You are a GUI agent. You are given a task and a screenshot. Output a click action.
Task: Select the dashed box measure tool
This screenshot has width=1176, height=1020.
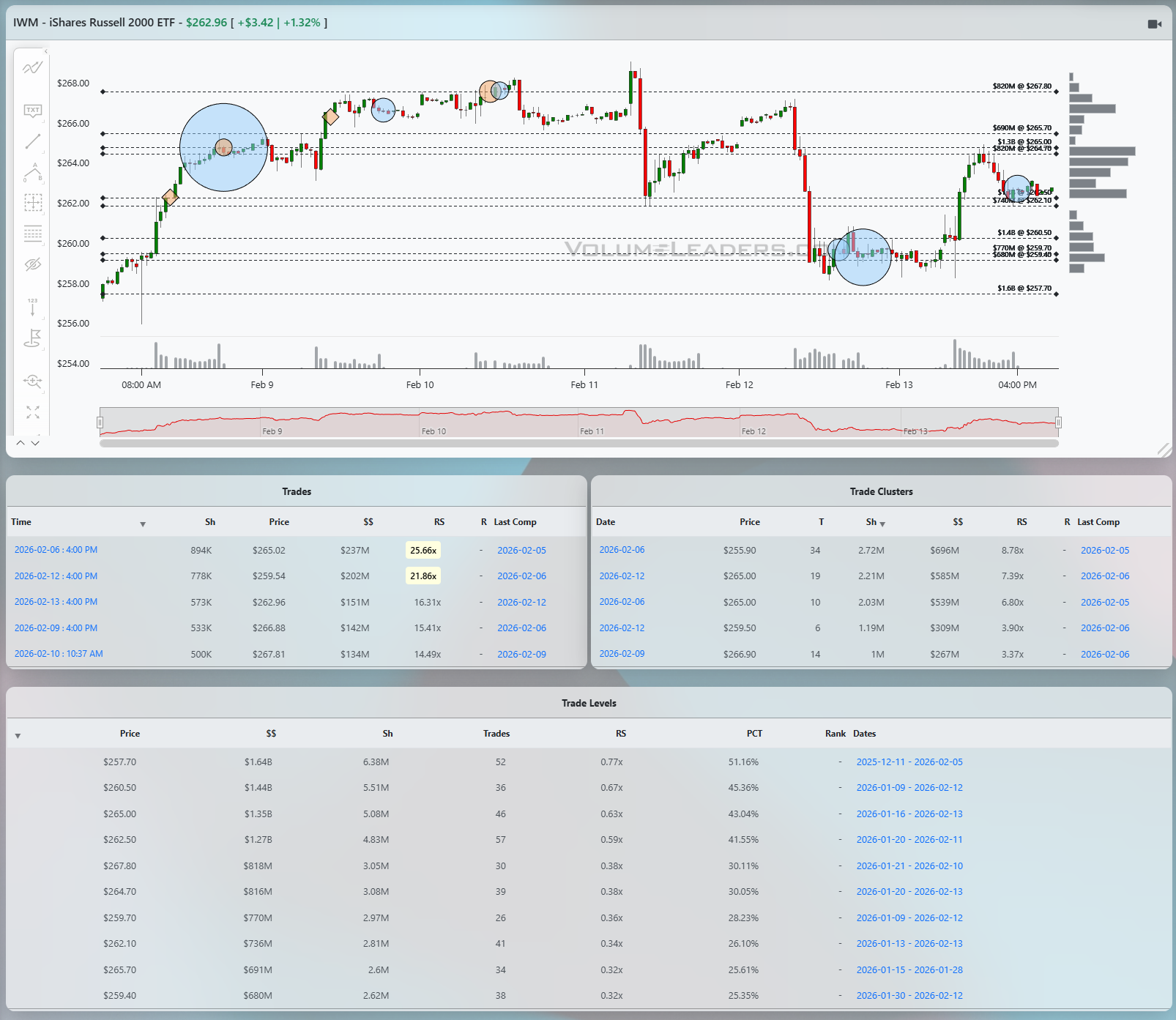[32, 203]
